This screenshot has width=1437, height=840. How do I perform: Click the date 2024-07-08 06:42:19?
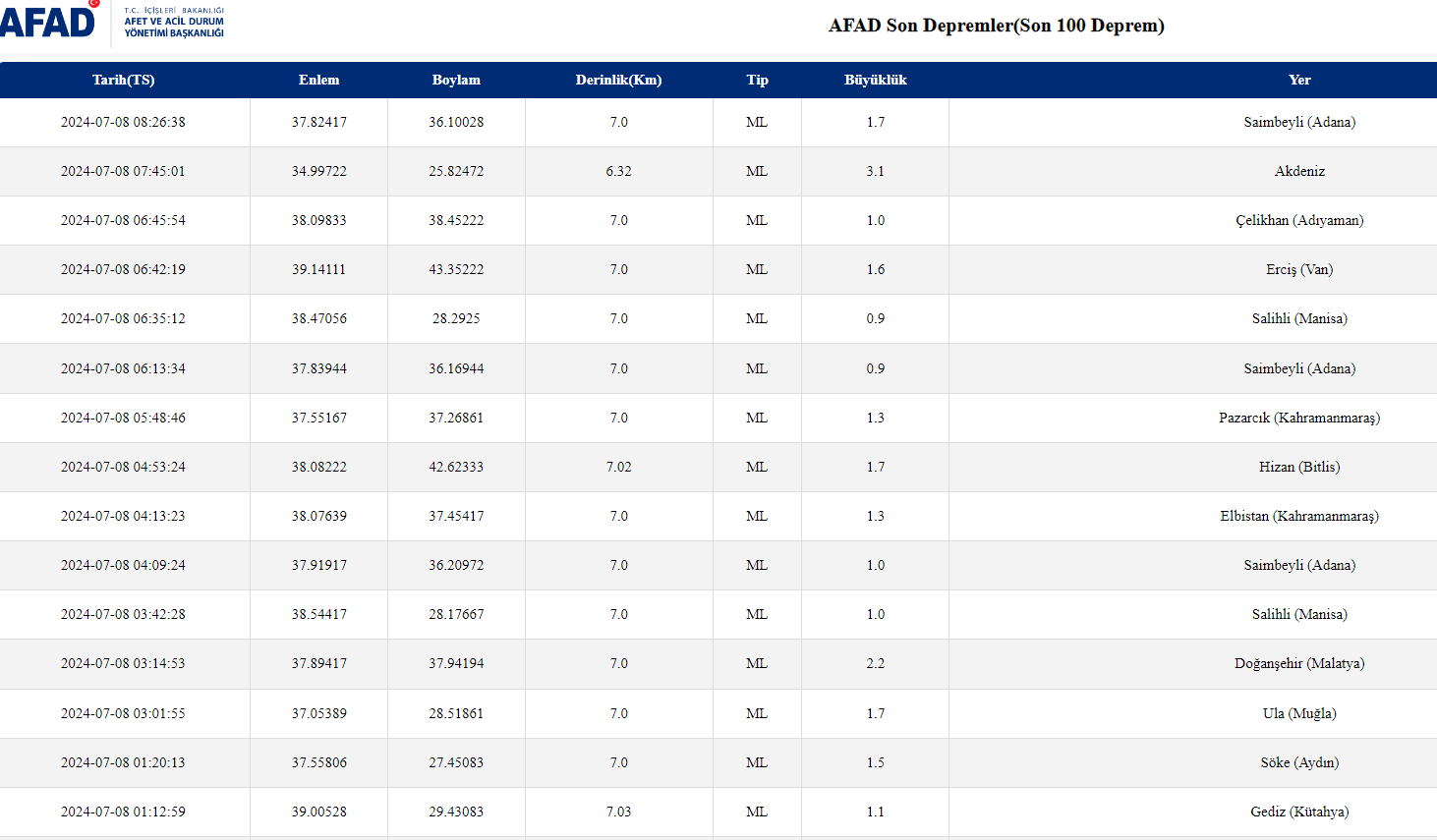[124, 269]
